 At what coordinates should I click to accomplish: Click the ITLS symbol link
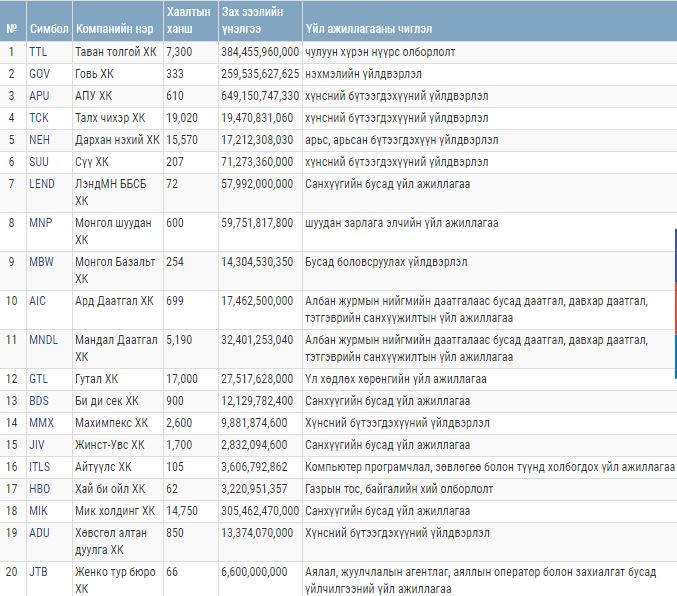(x=39, y=467)
